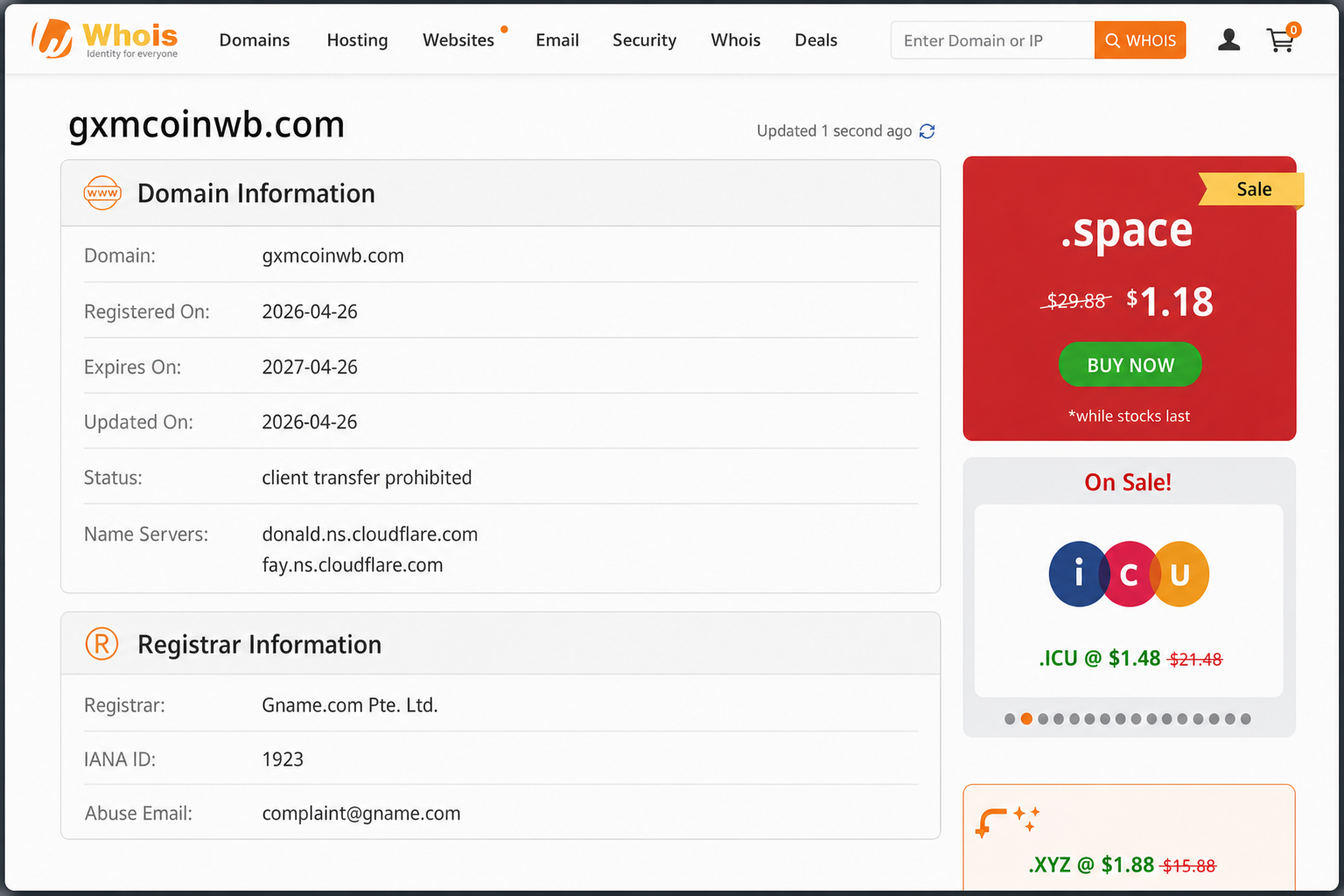Screen dimensions: 1344x896
Task: Click the Expires On date 2027-04-26
Action: coord(310,367)
